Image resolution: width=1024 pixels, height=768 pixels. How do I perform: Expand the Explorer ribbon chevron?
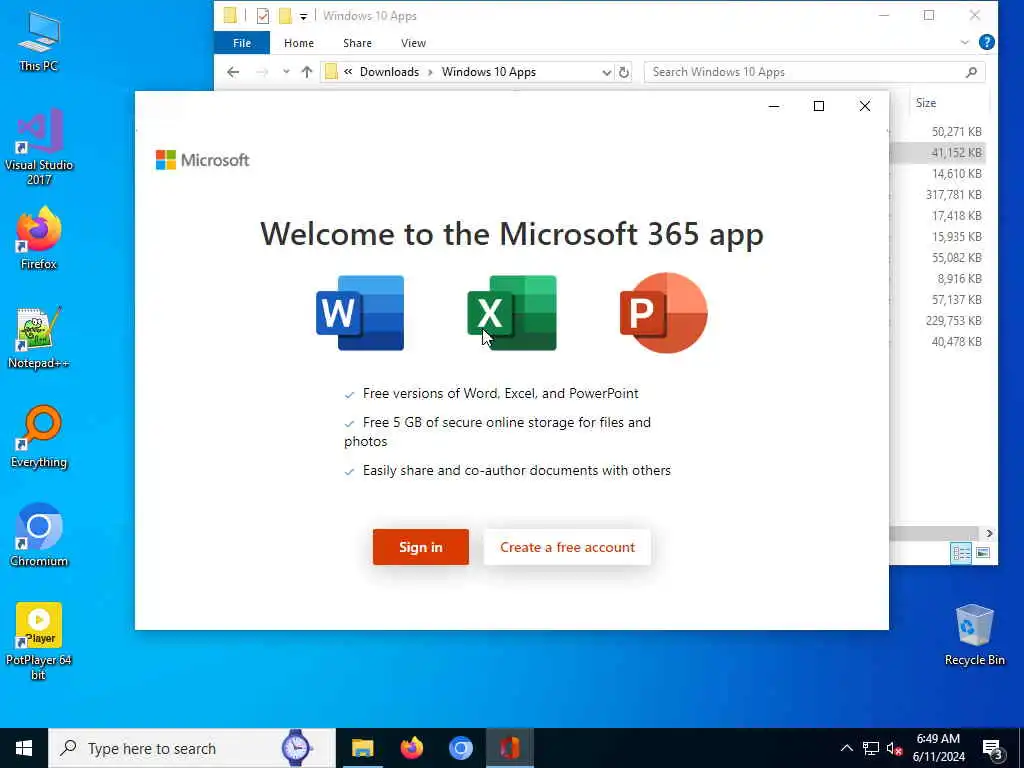click(965, 42)
